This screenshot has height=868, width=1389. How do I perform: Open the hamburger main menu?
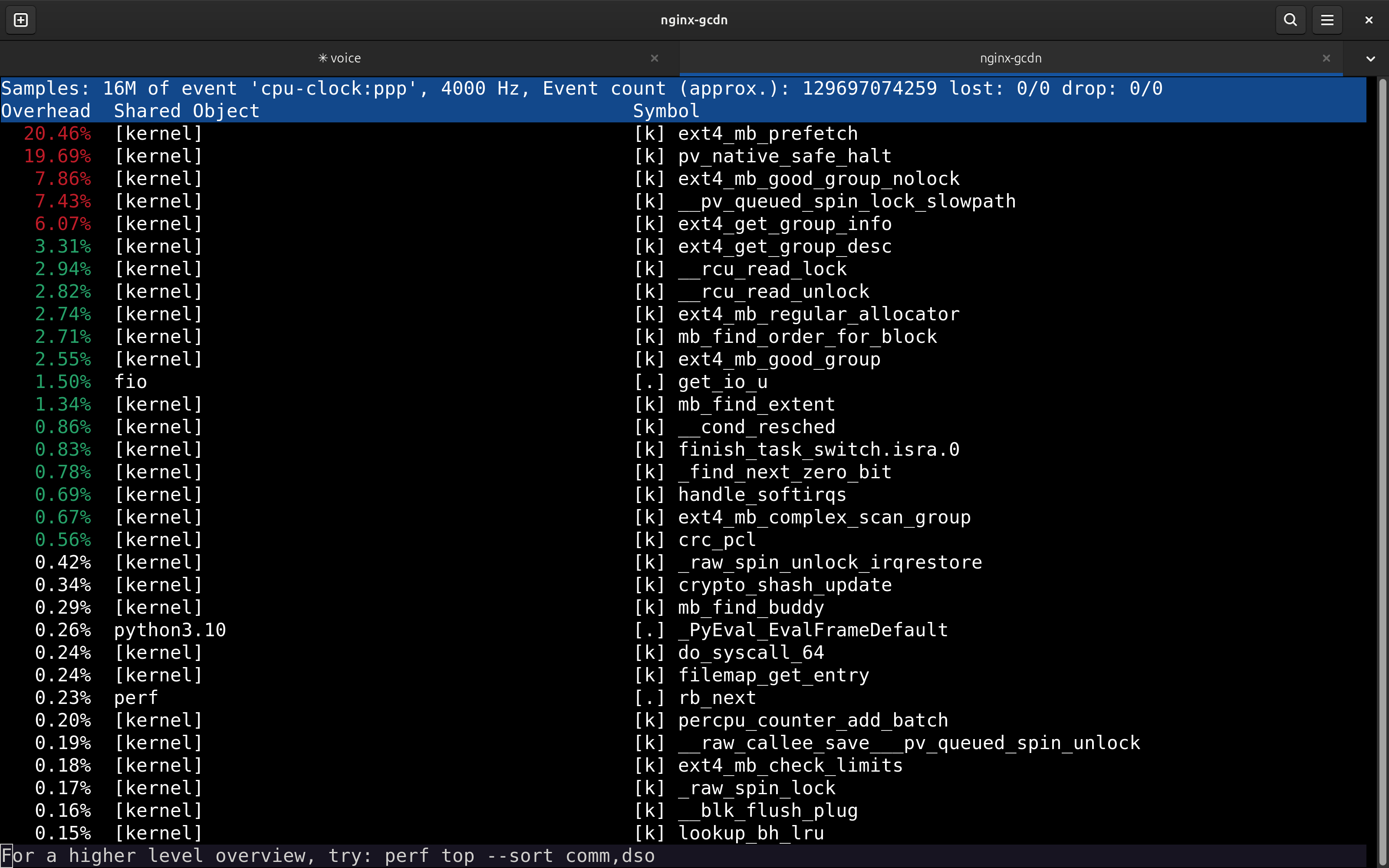[x=1327, y=20]
